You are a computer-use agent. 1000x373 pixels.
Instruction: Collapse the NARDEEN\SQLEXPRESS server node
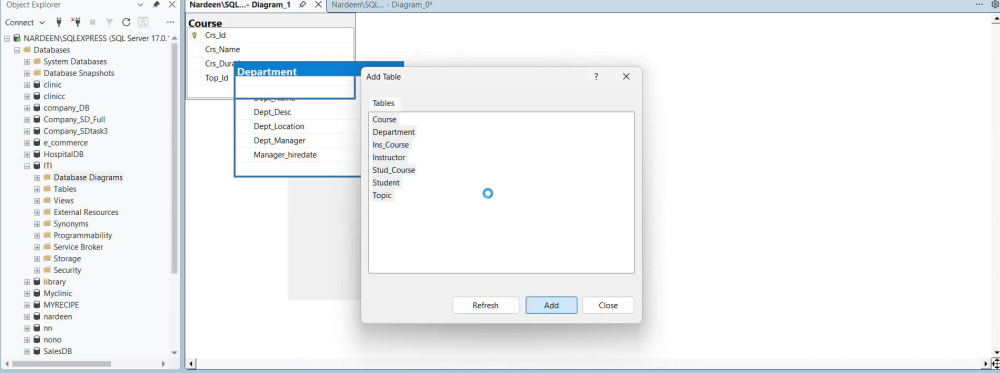tap(7, 38)
